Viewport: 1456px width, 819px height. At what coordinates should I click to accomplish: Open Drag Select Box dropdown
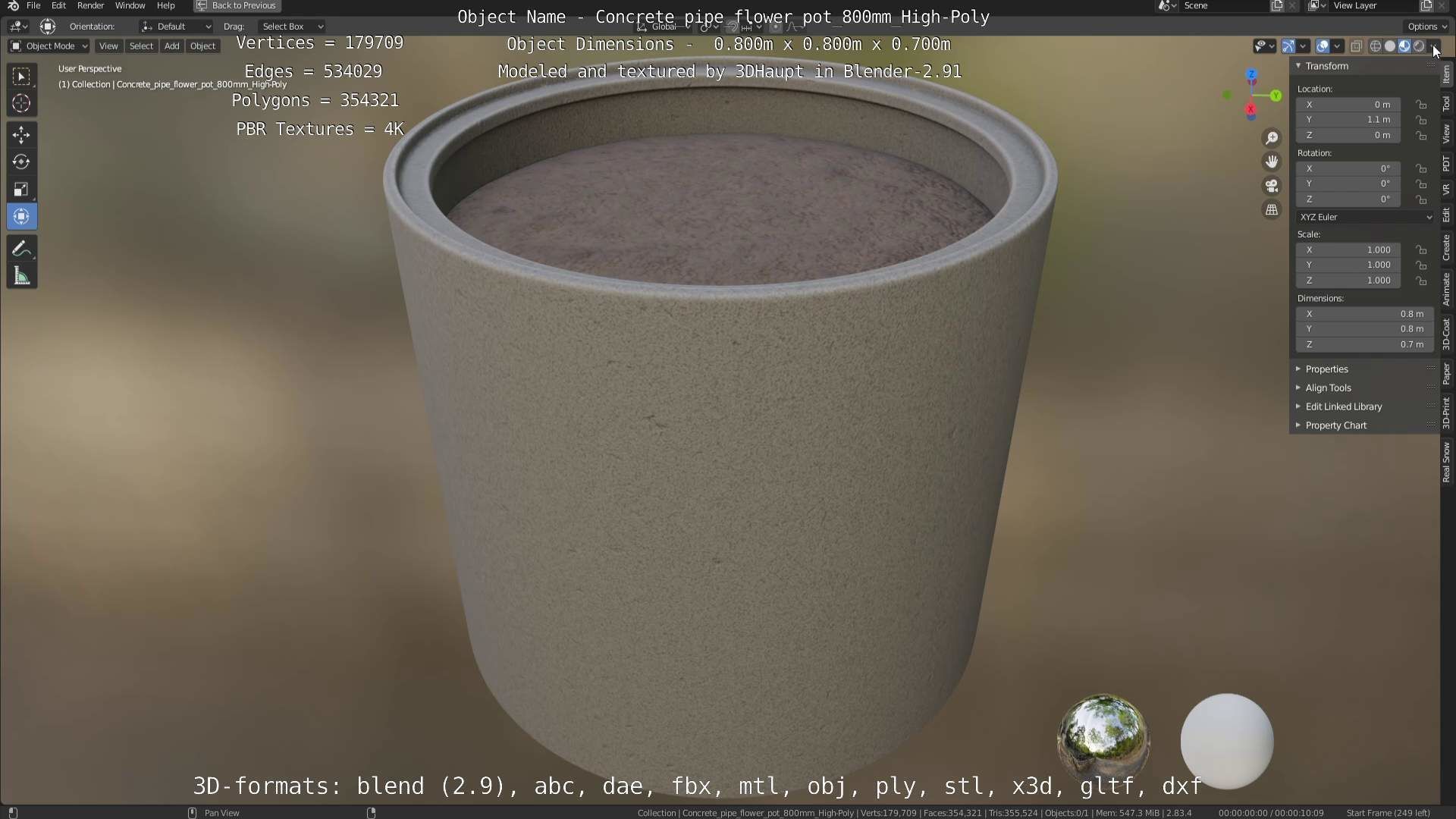pos(291,27)
